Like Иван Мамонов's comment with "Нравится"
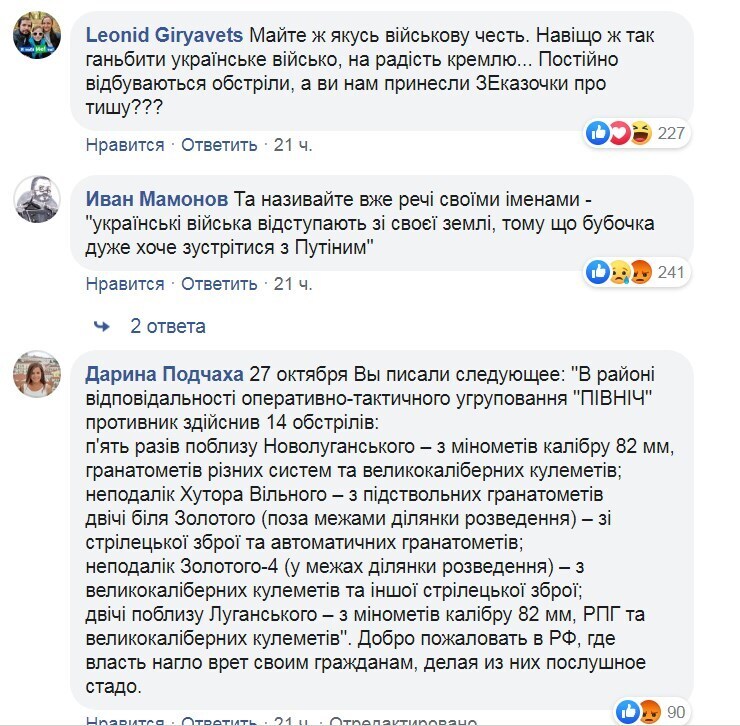This screenshot has height=726, width=740. pyautogui.click(x=125, y=284)
